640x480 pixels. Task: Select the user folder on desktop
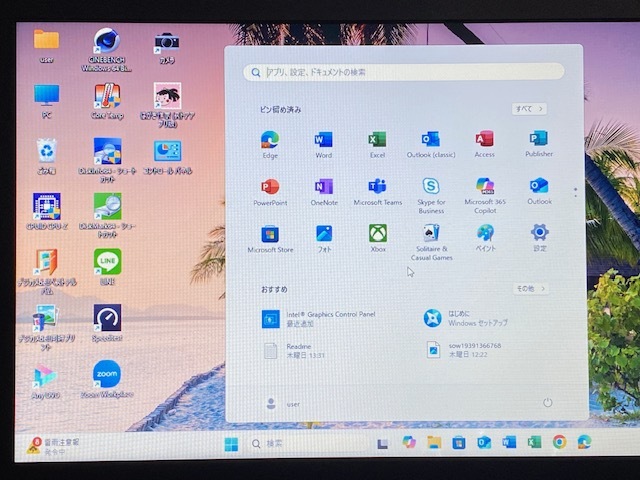pyautogui.click(x=46, y=46)
